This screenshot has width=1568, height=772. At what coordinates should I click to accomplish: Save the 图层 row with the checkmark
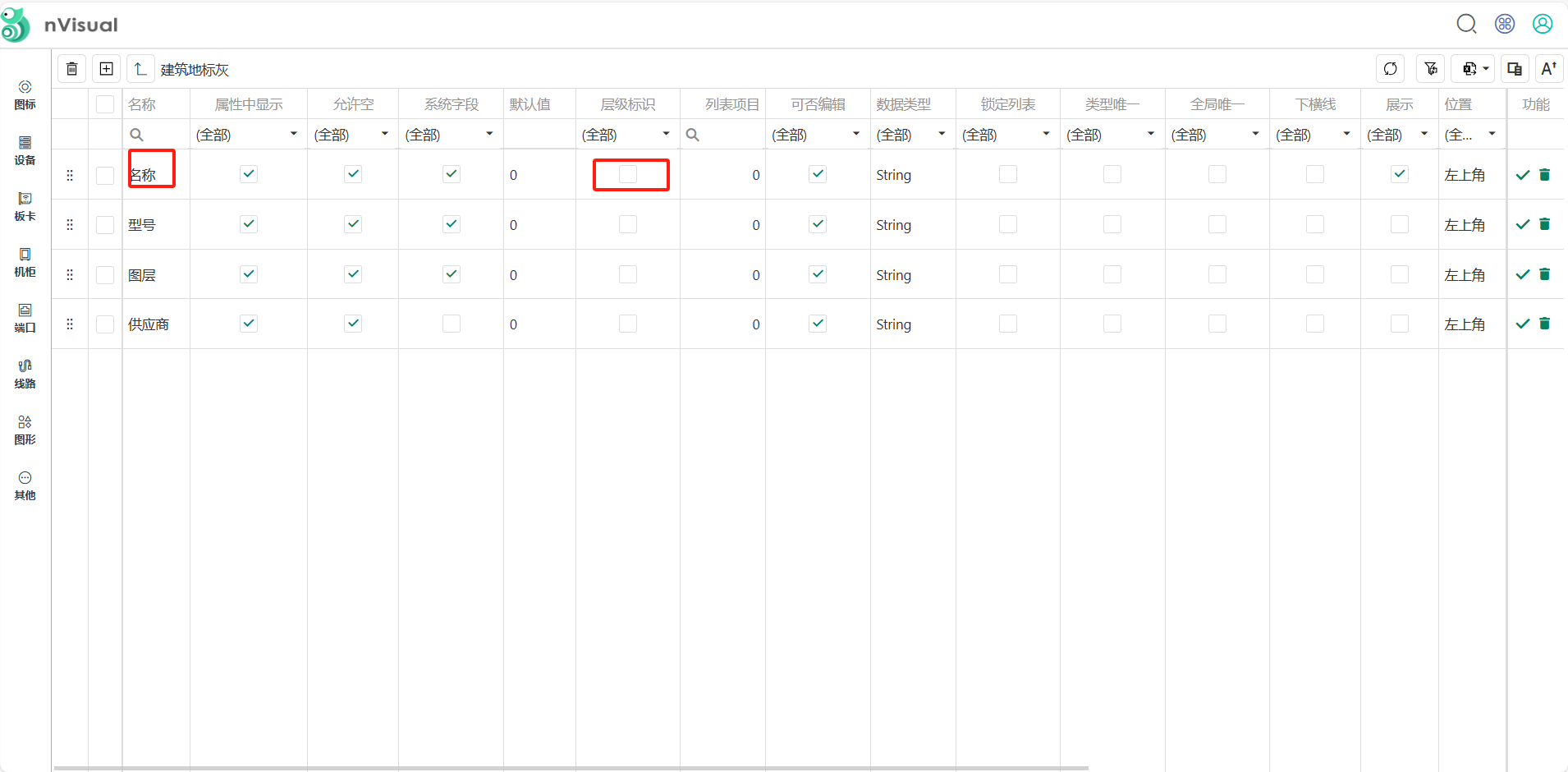(1523, 274)
